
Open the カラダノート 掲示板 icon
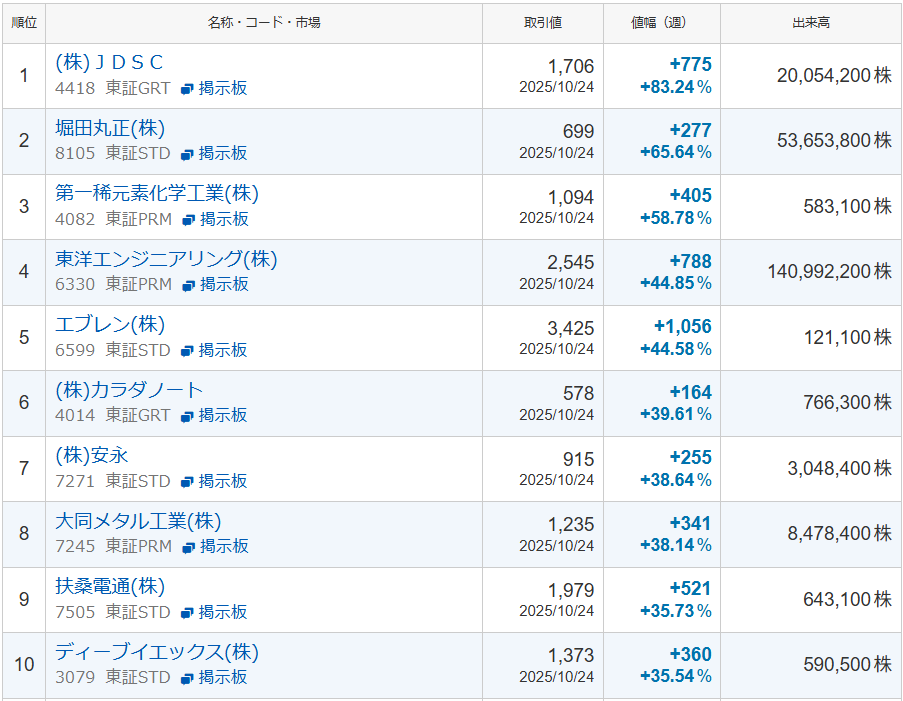[187, 416]
